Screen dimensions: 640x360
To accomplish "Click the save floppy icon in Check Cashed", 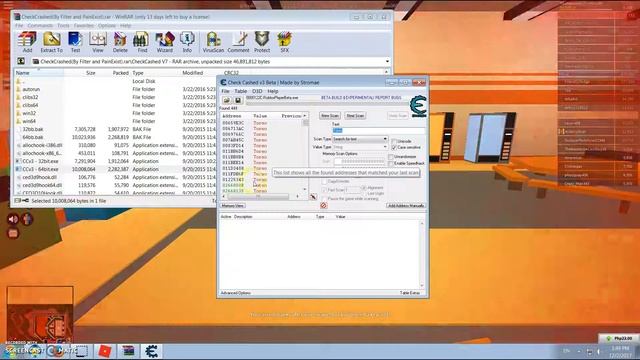I will tap(238, 100).
